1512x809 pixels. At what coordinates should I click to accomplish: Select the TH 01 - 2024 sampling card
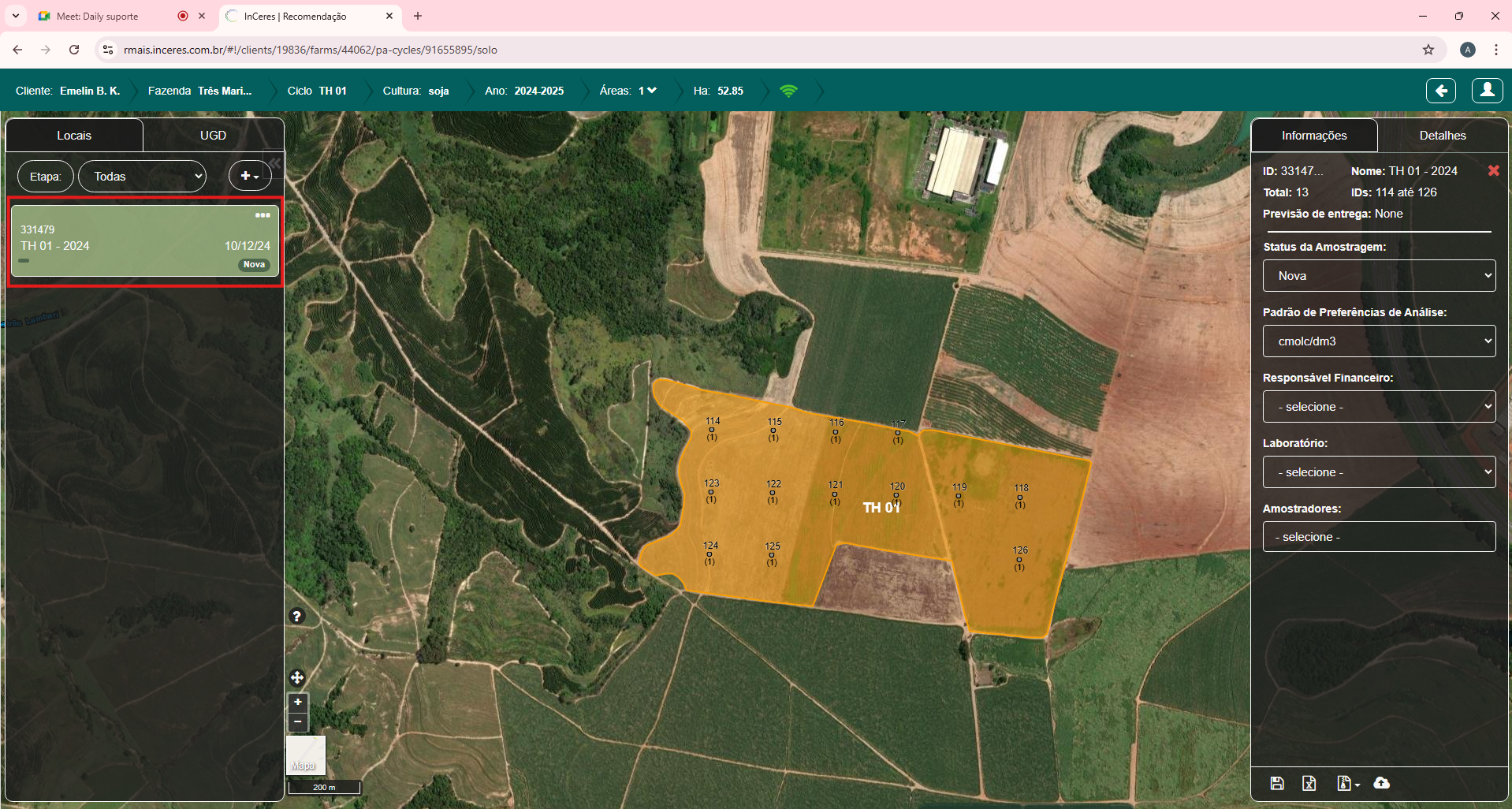pyautogui.click(x=145, y=241)
